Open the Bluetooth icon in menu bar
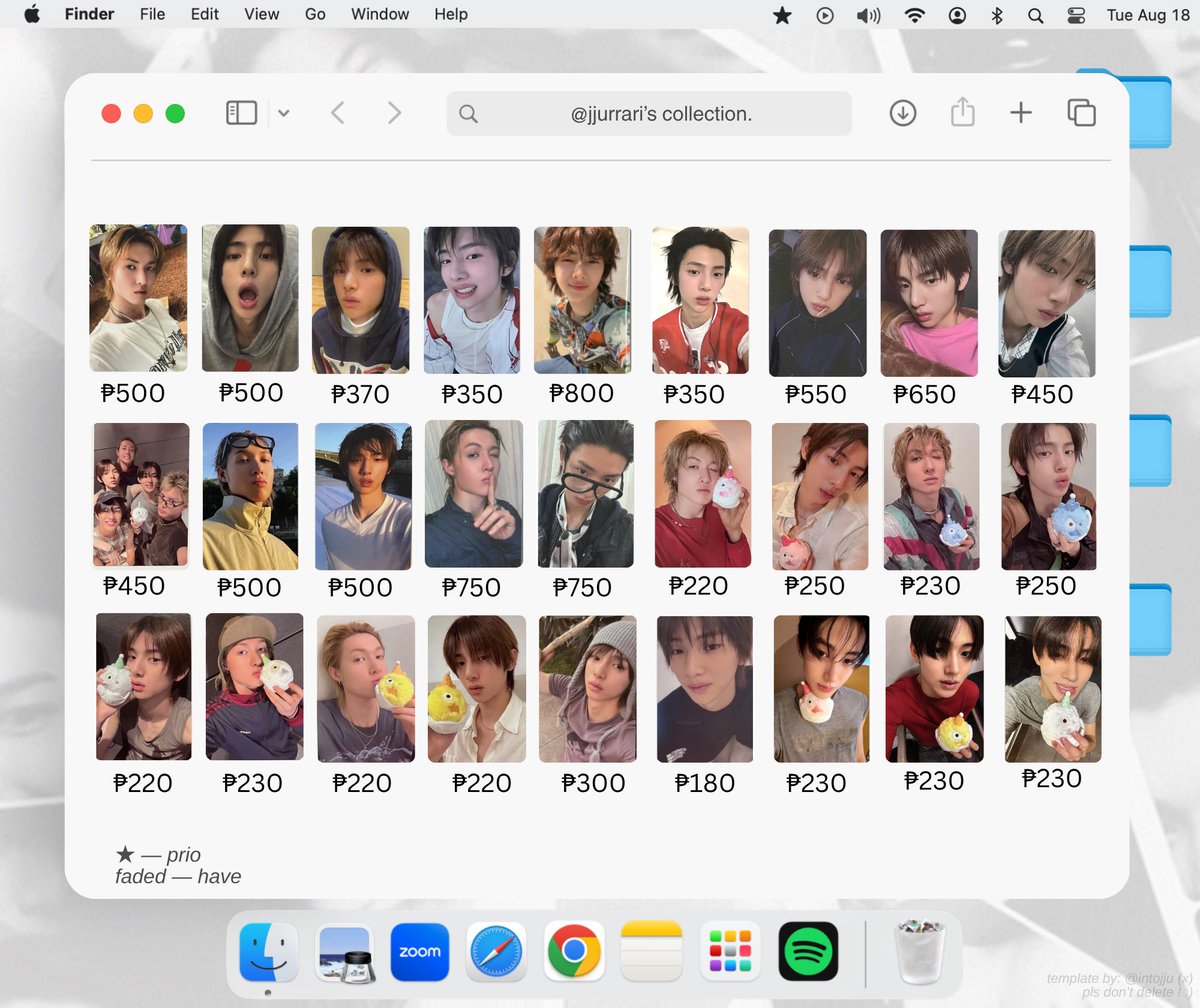The image size is (1200, 1008). (x=996, y=15)
